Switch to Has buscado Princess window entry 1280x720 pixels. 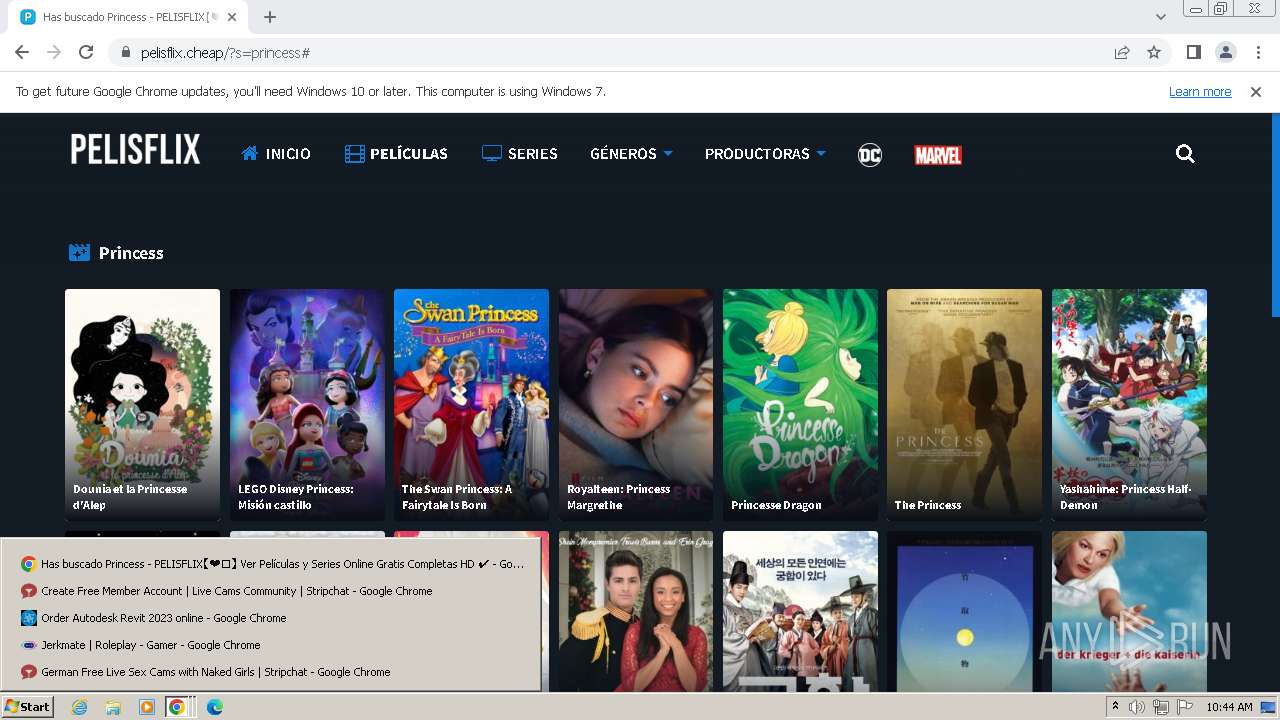(x=271, y=564)
